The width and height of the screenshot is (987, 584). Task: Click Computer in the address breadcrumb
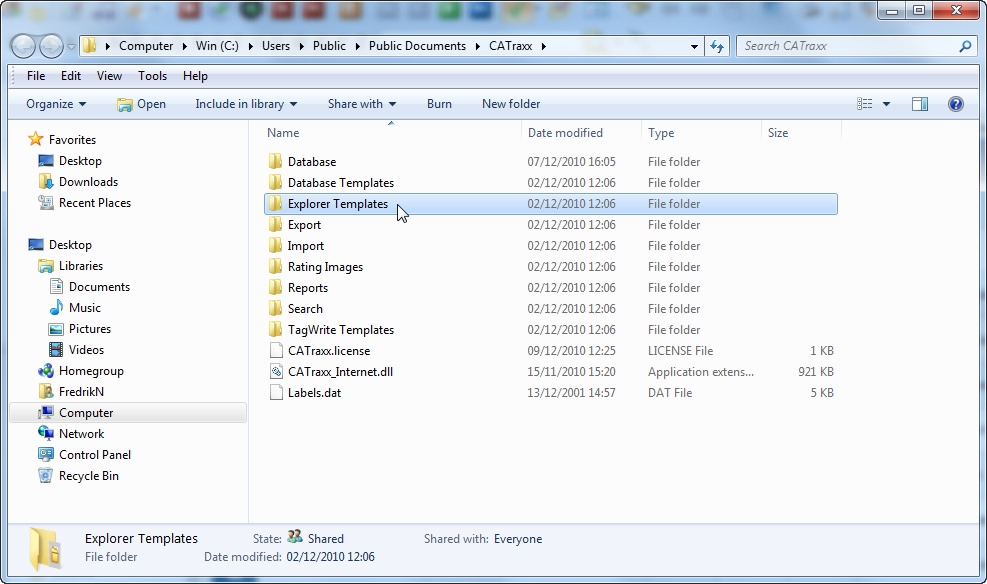click(146, 46)
